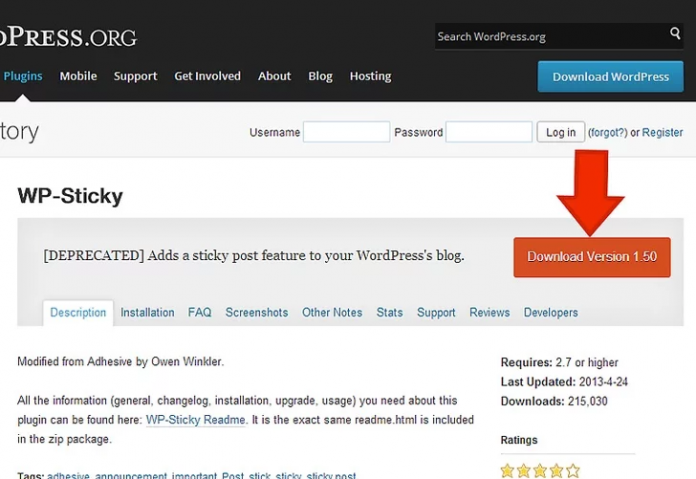Navigate to the Hosting menu item
This screenshot has width=696, height=479.
coord(370,76)
